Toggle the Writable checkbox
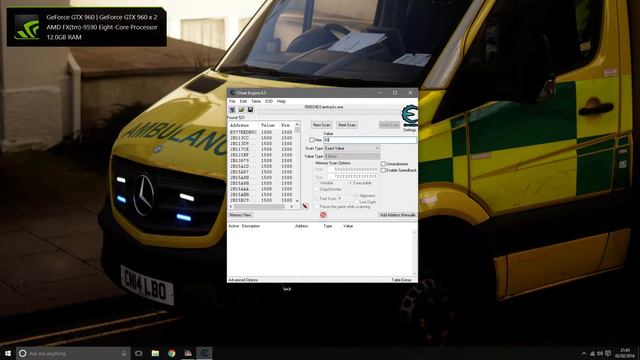Viewport: 640px width, 360px height. click(x=318, y=183)
